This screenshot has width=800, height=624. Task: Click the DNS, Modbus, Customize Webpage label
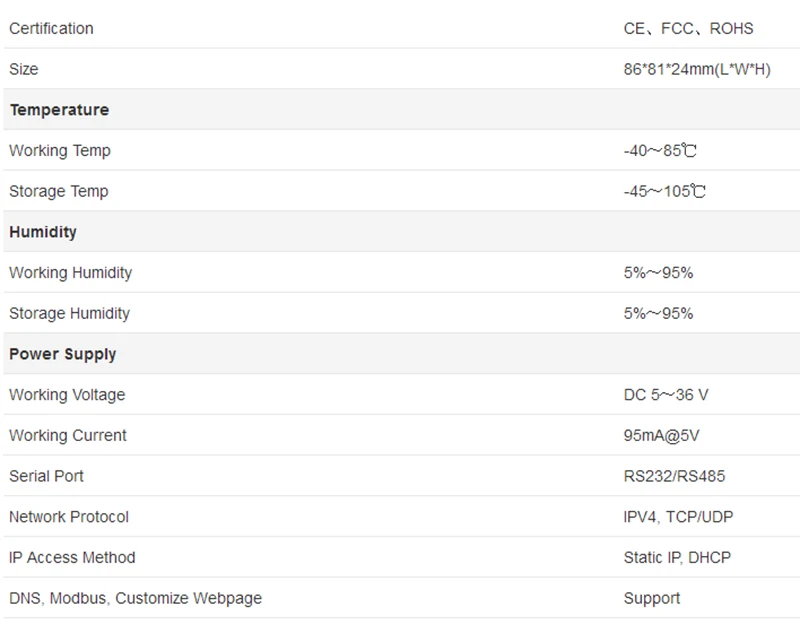[x=136, y=598]
